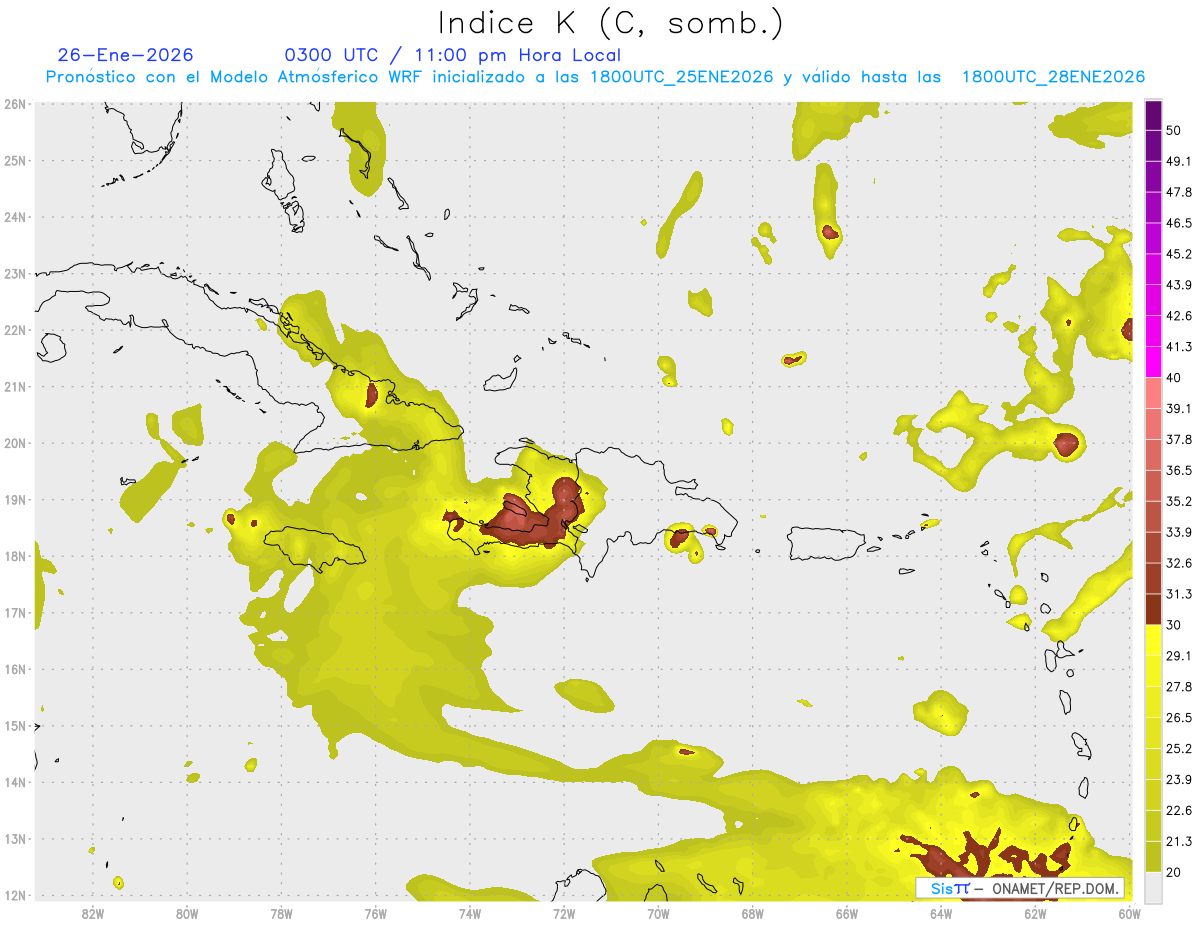Click the longitude label "64W"

pos(941,913)
